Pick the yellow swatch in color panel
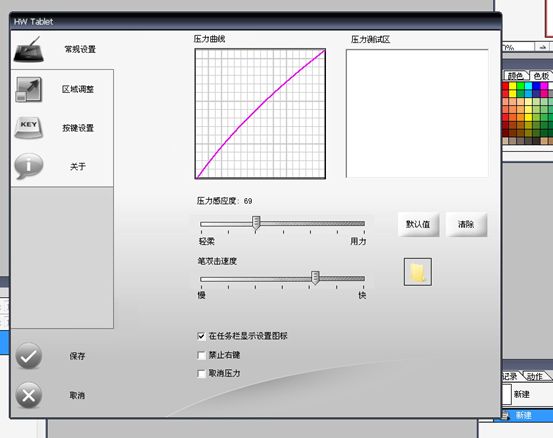553x438 pixels. (512, 86)
